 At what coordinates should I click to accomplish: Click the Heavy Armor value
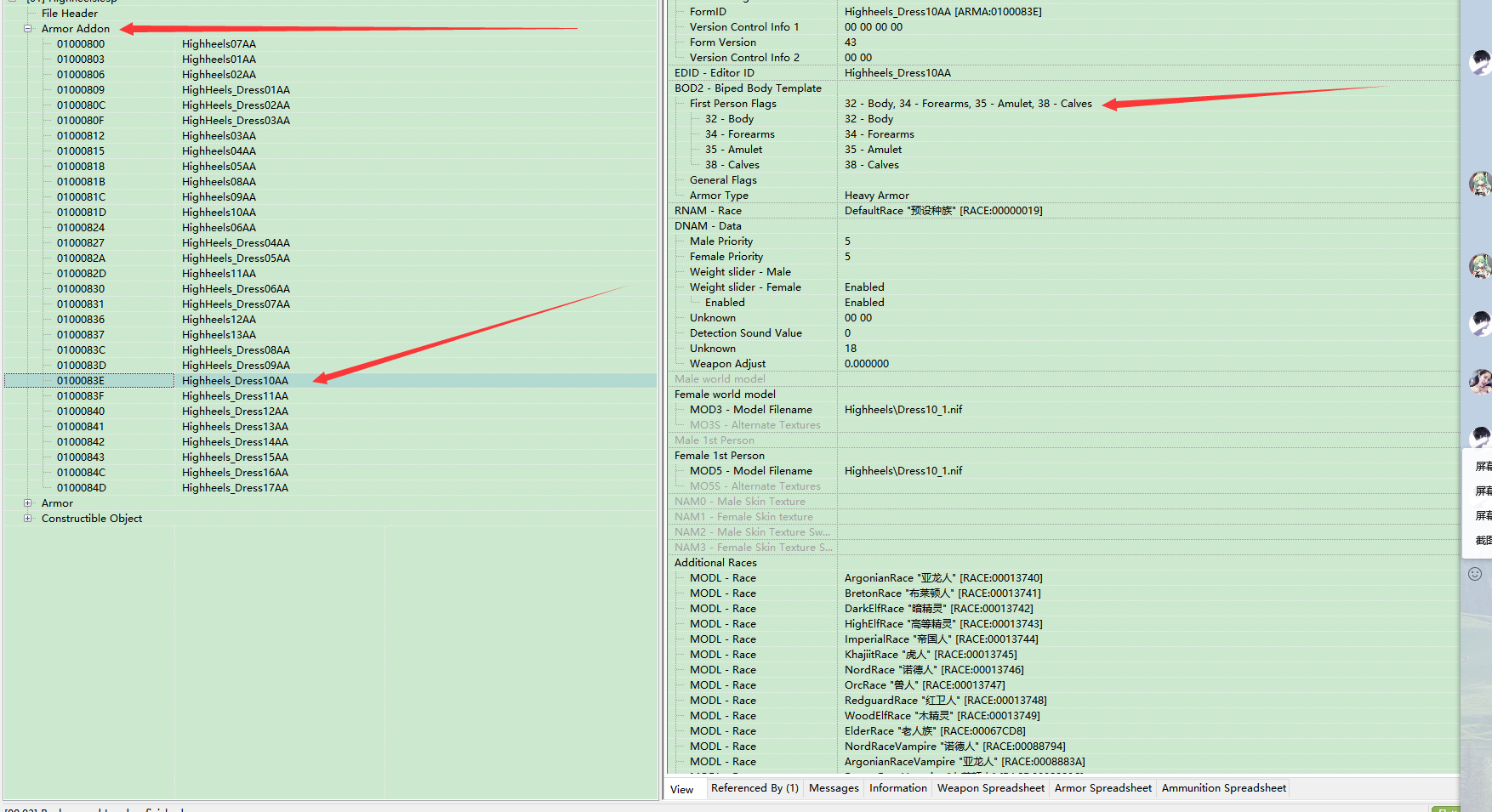pyautogui.click(x=877, y=195)
